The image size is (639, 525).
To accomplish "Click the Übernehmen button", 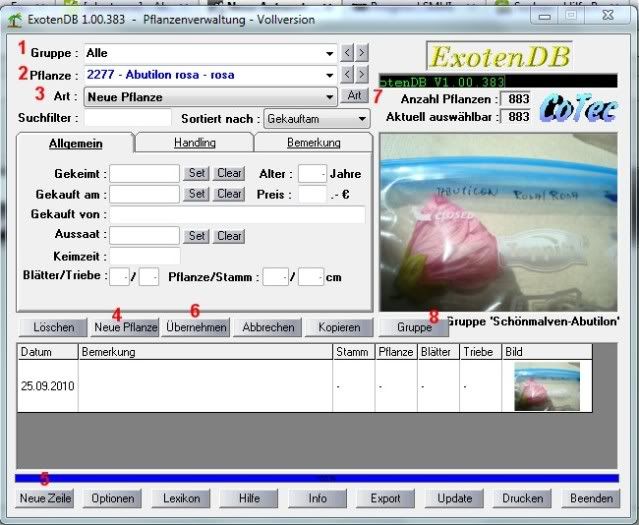I will pyautogui.click(x=197, y=327).
